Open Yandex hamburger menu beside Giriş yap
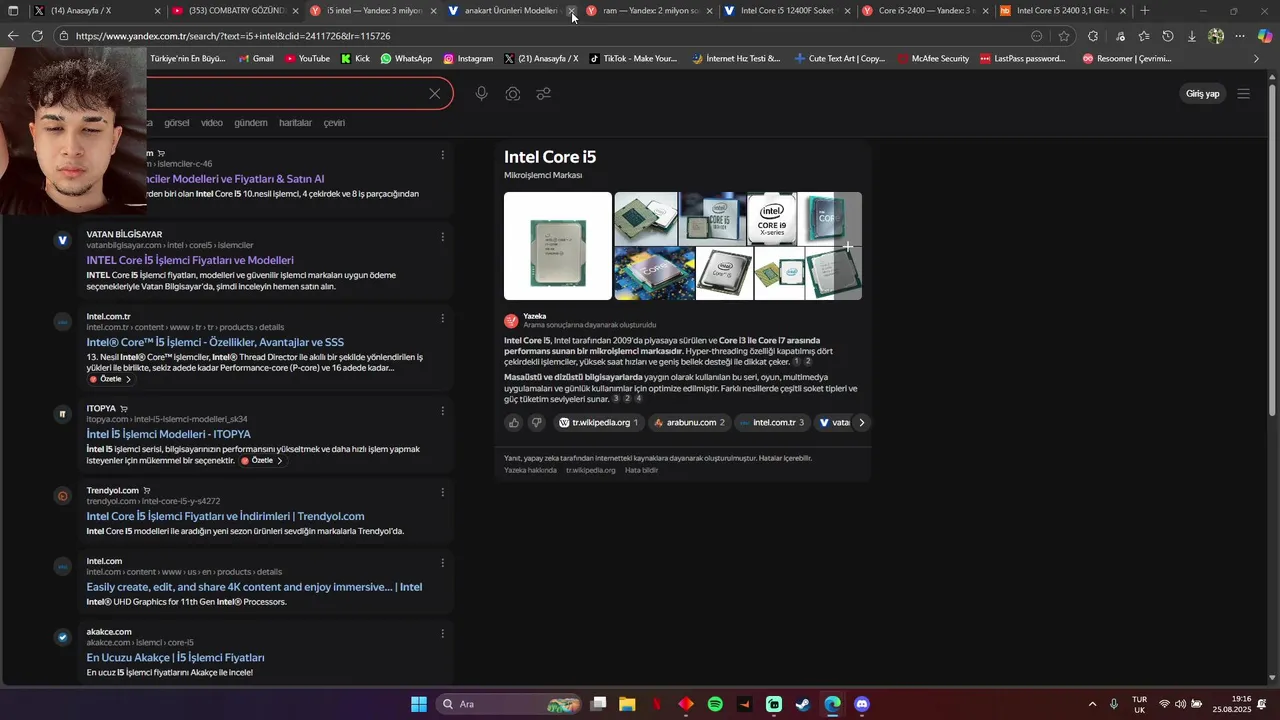The height and width of the screenshot is (720, 1280). coord(1243,94)
